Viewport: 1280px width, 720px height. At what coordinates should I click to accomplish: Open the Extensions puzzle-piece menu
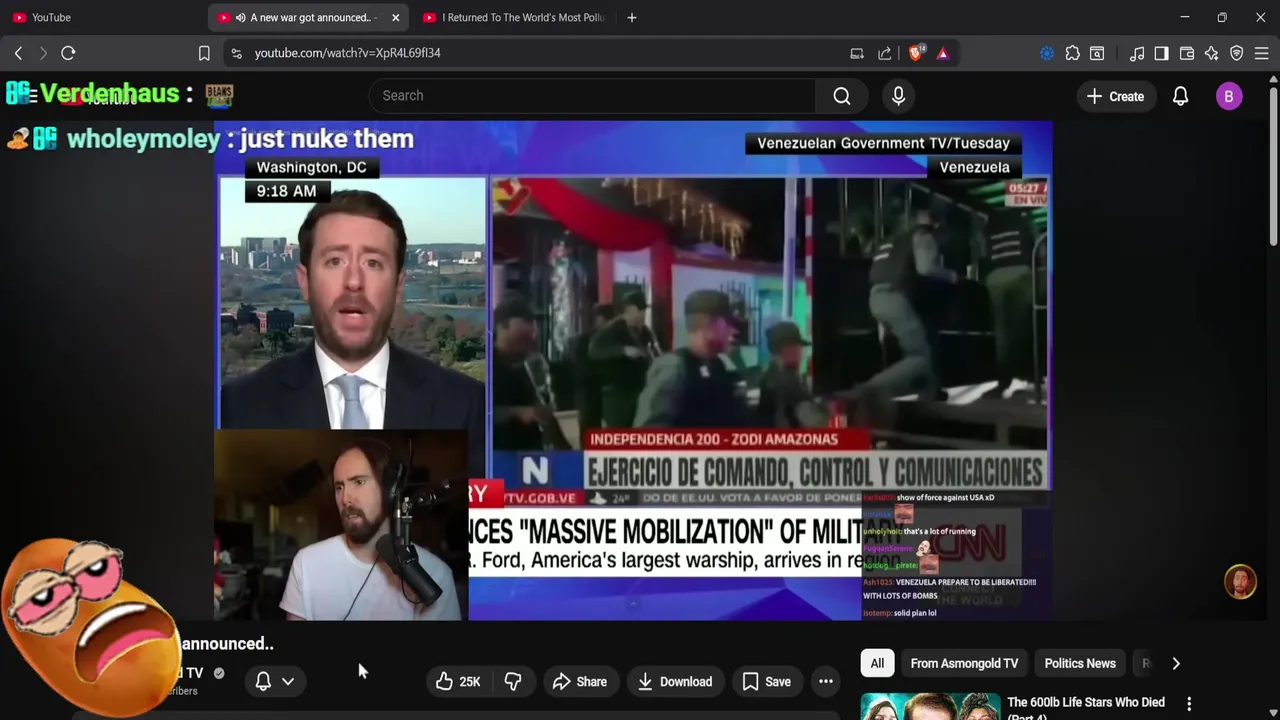click(1072, 53)
